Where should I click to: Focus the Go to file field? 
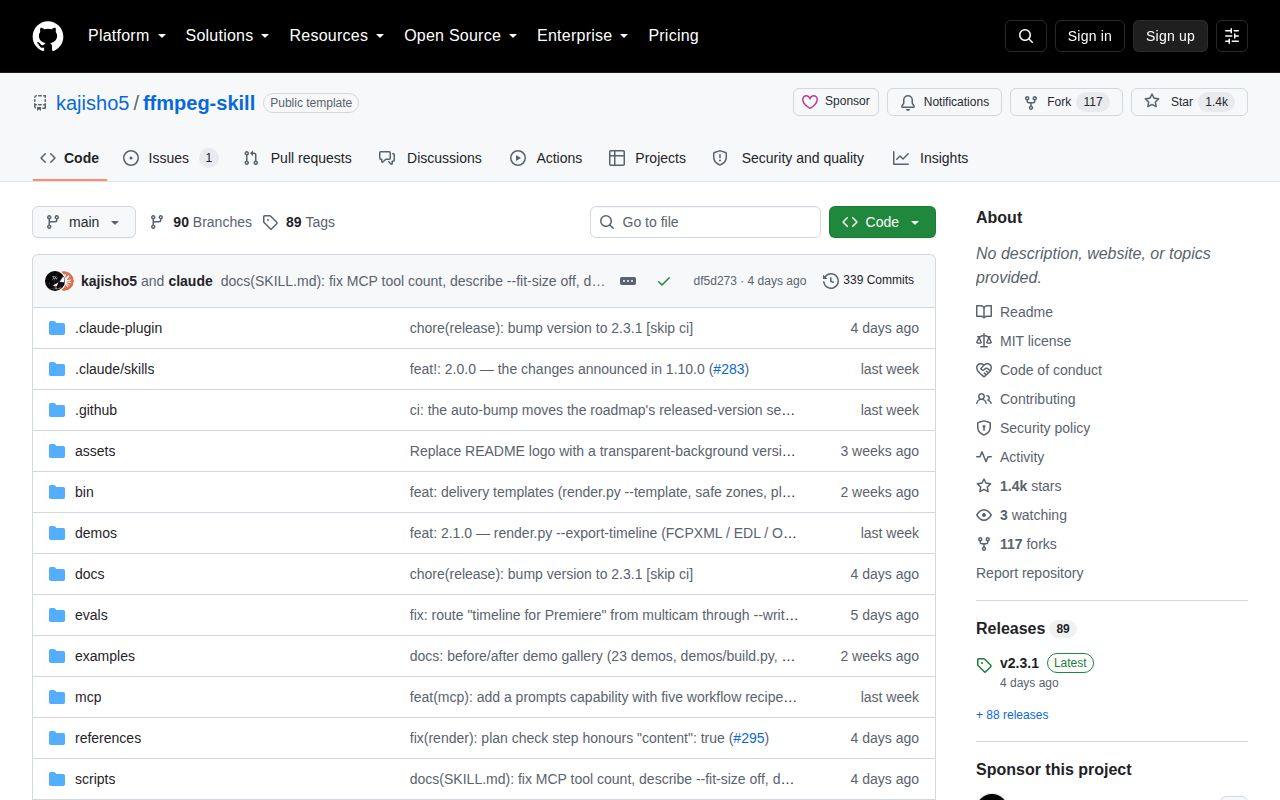point(705,222)
